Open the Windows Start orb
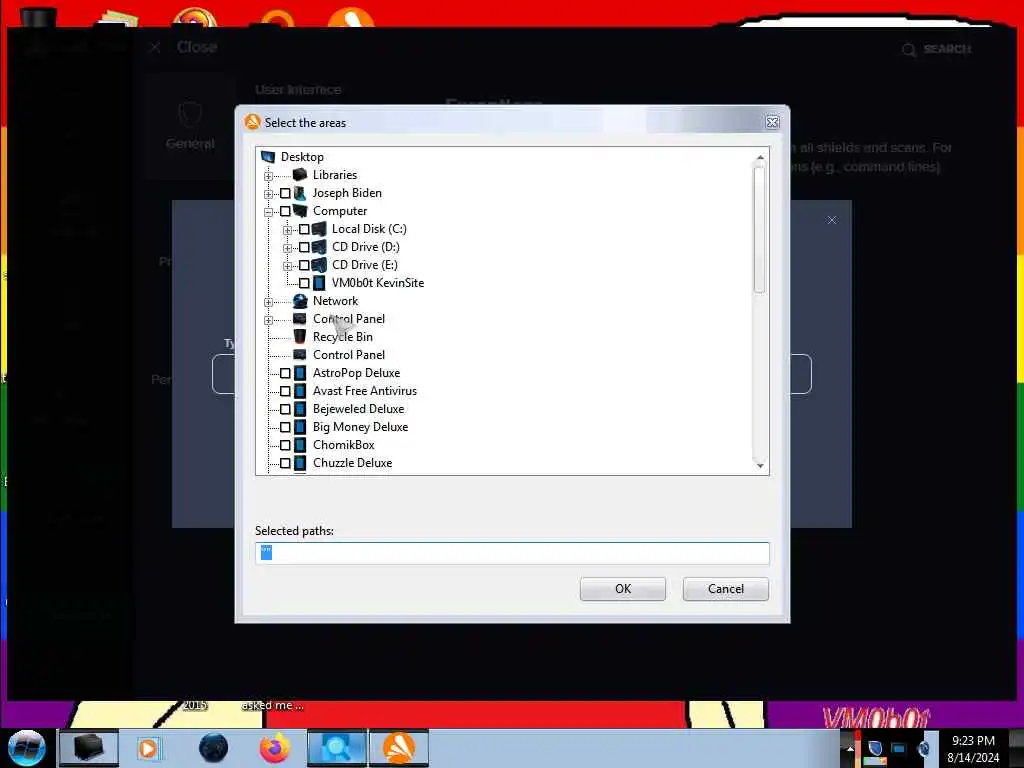1024x768 pixels. (x=26, y=748)
